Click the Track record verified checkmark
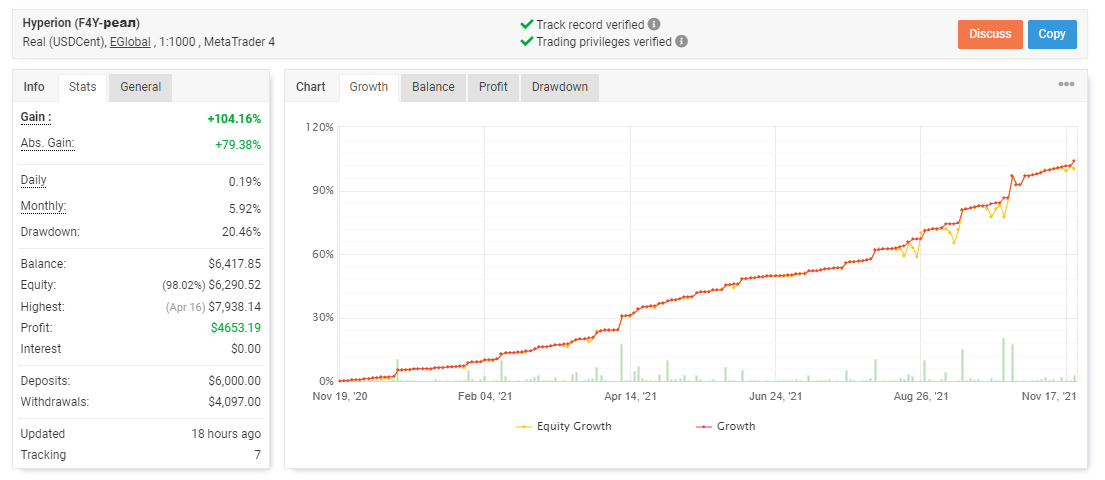 (x=526, y=25)
